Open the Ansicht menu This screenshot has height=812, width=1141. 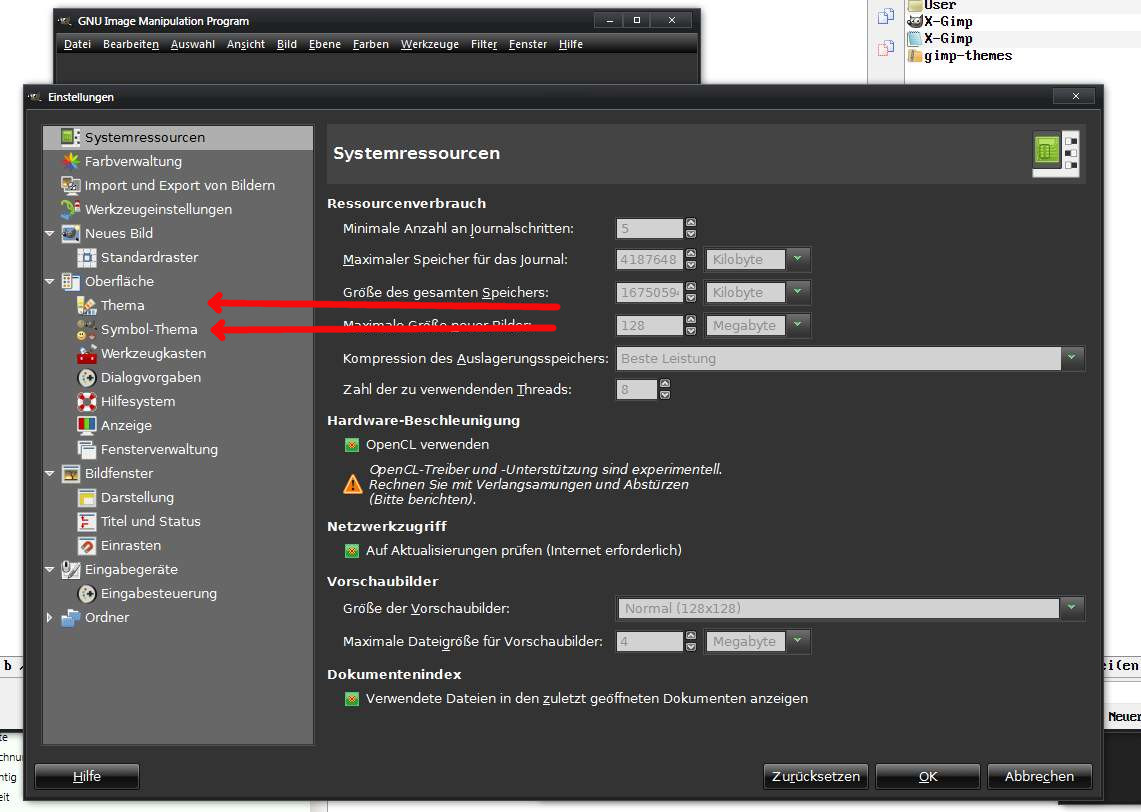[x=246, y=44]
